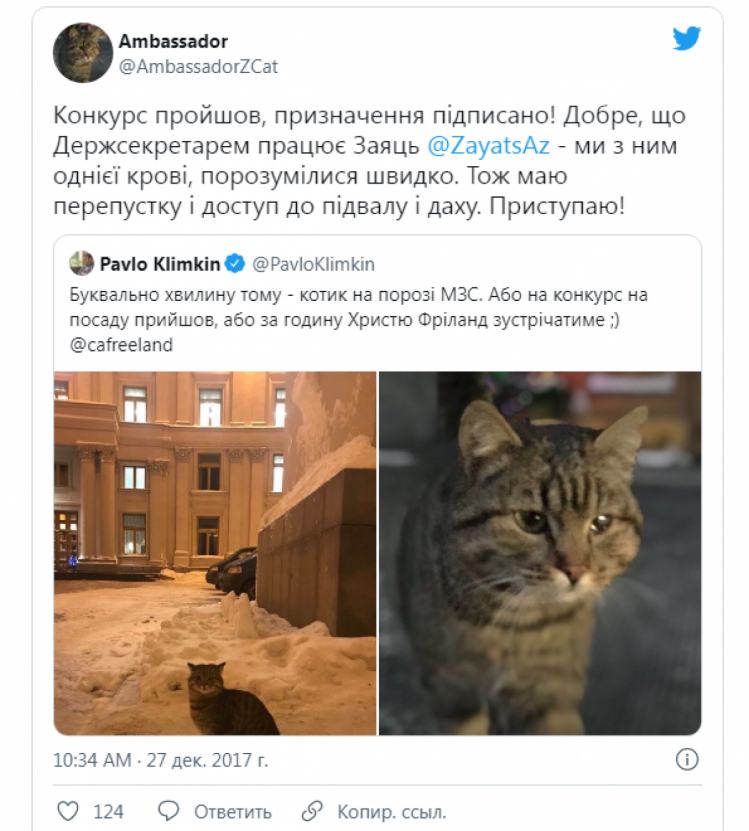Click Pavlo Klimkin's verified badge
Screen dimensions: 749x831
(x=235, y=263)
